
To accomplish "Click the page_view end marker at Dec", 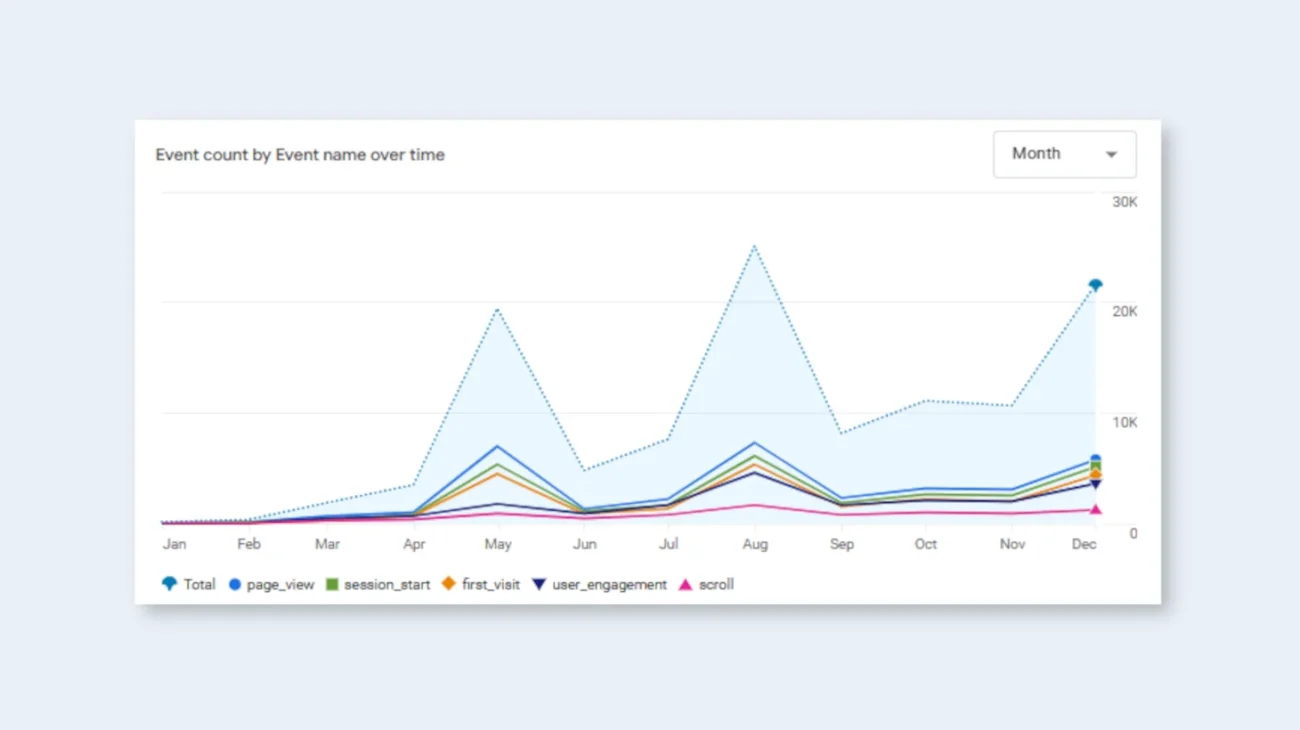I will [1095, 460].
